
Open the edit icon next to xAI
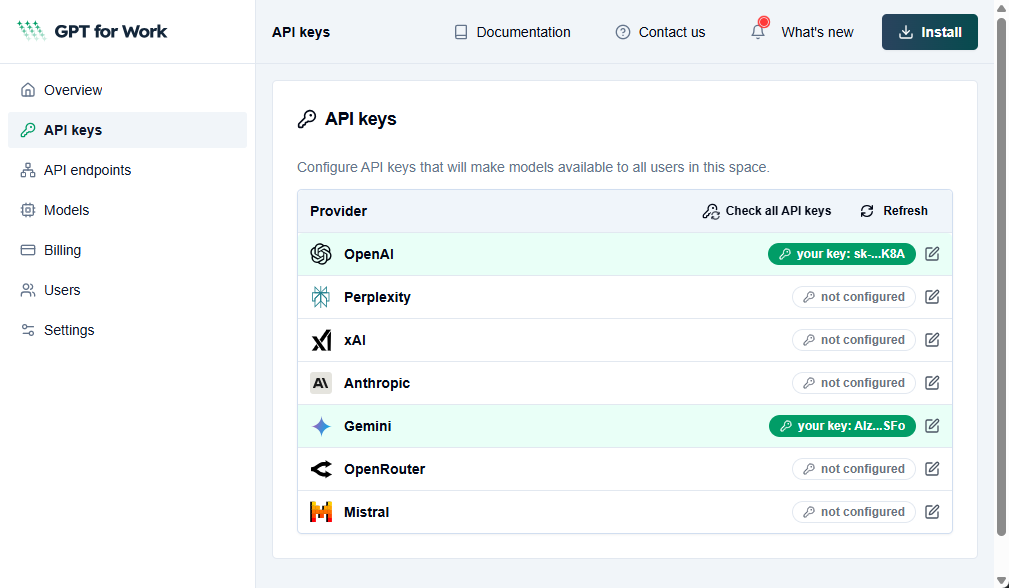(x=932, y=339)
